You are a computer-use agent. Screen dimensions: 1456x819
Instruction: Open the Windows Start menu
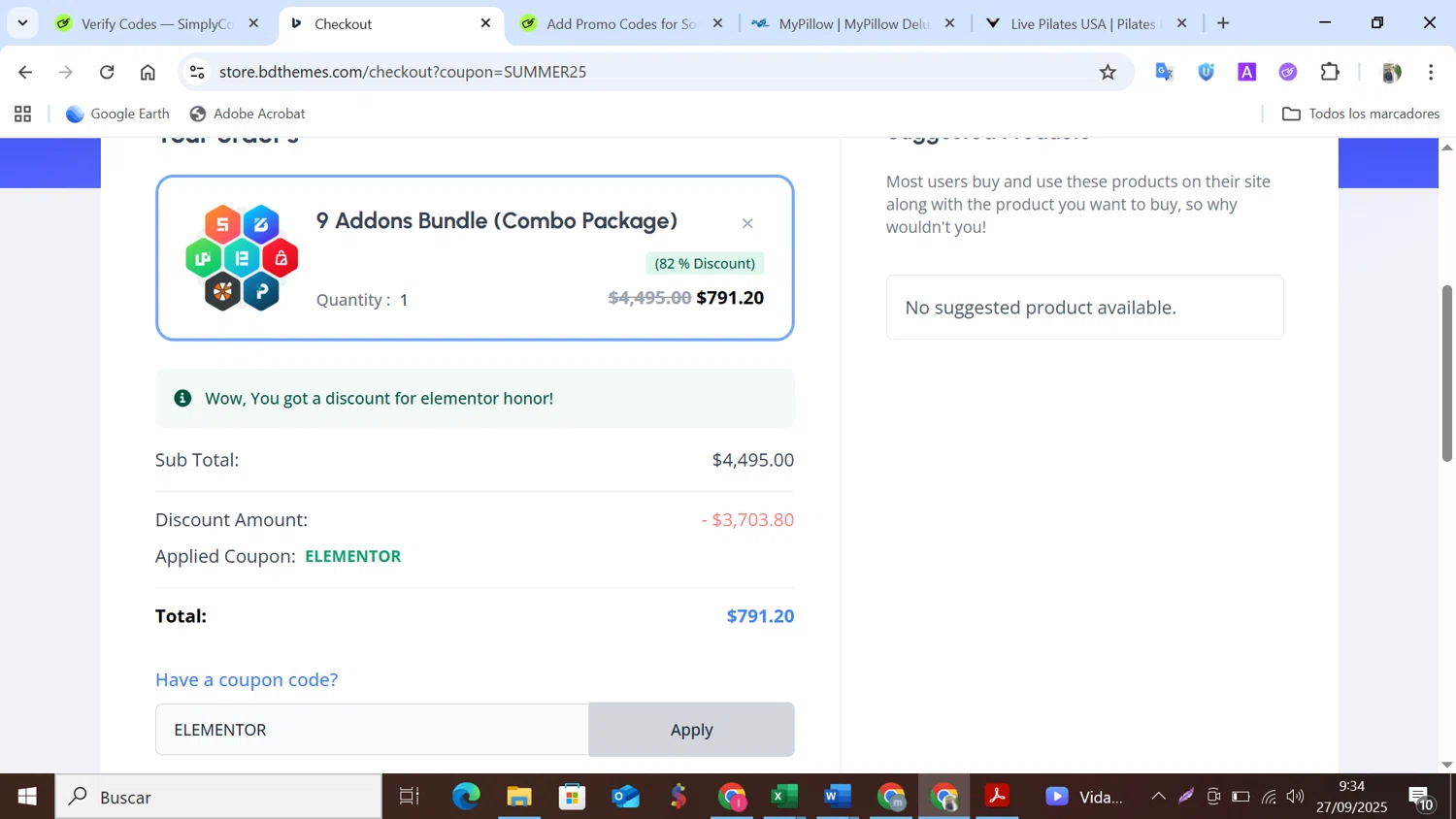point(27,797)
